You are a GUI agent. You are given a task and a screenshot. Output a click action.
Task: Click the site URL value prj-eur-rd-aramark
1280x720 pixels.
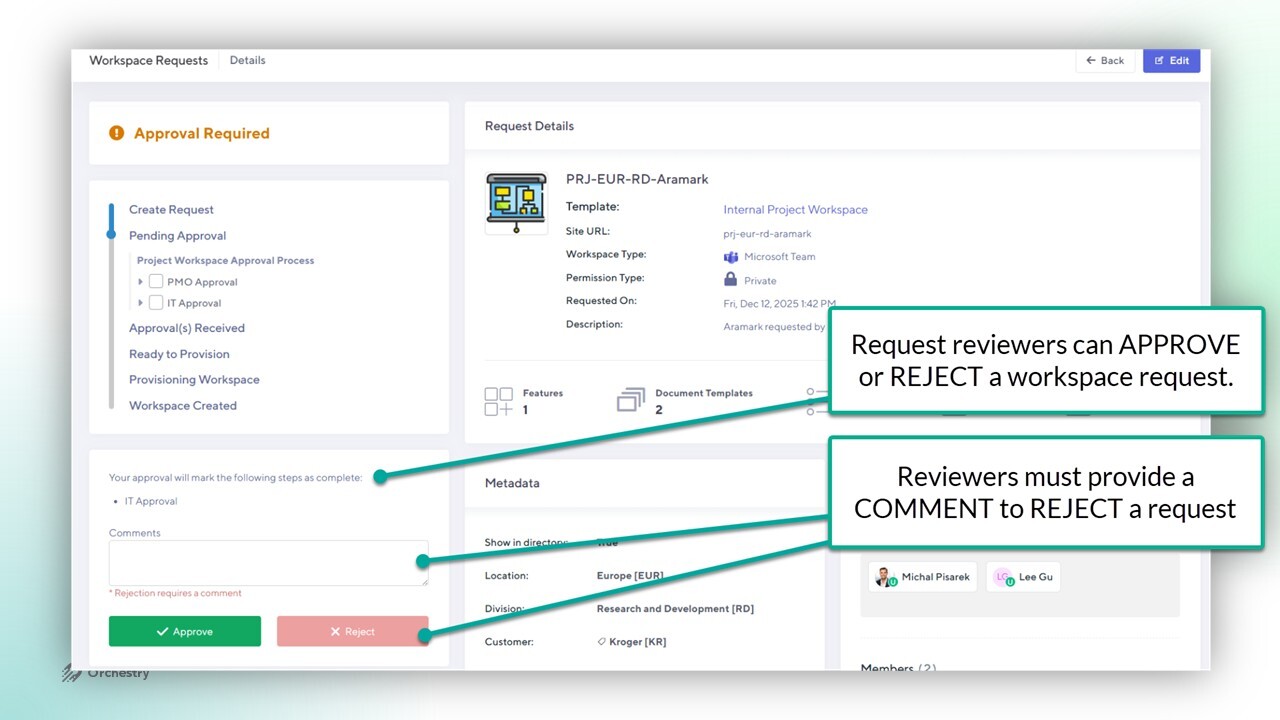(x=767, y=234)
